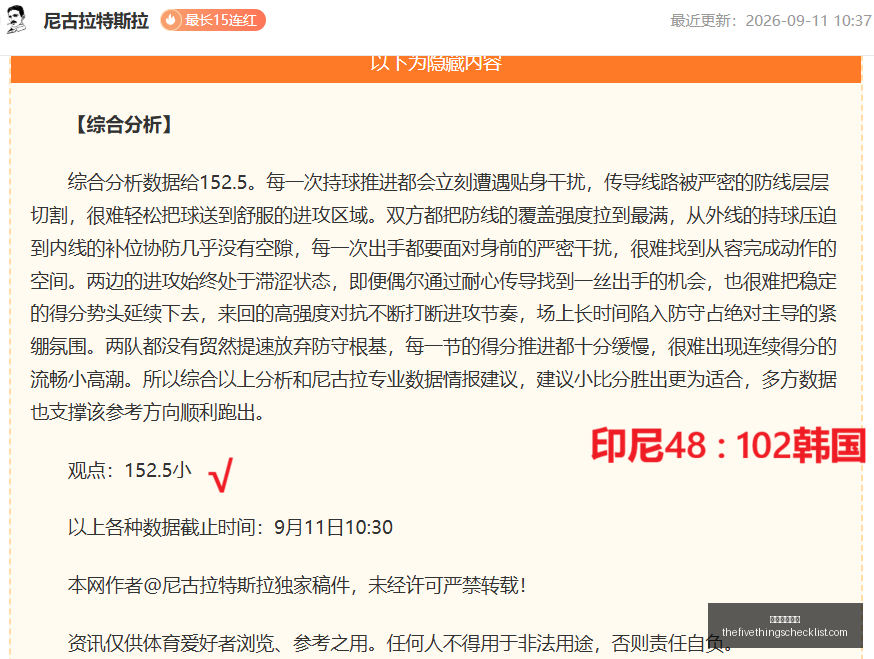Click the 【综合分析】 heading

124,124
